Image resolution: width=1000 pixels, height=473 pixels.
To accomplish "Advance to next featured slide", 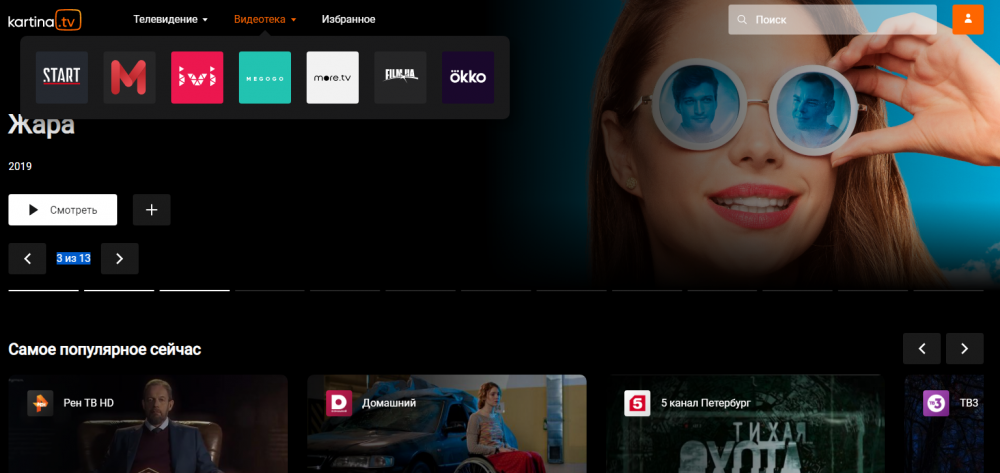I will 120,259.
